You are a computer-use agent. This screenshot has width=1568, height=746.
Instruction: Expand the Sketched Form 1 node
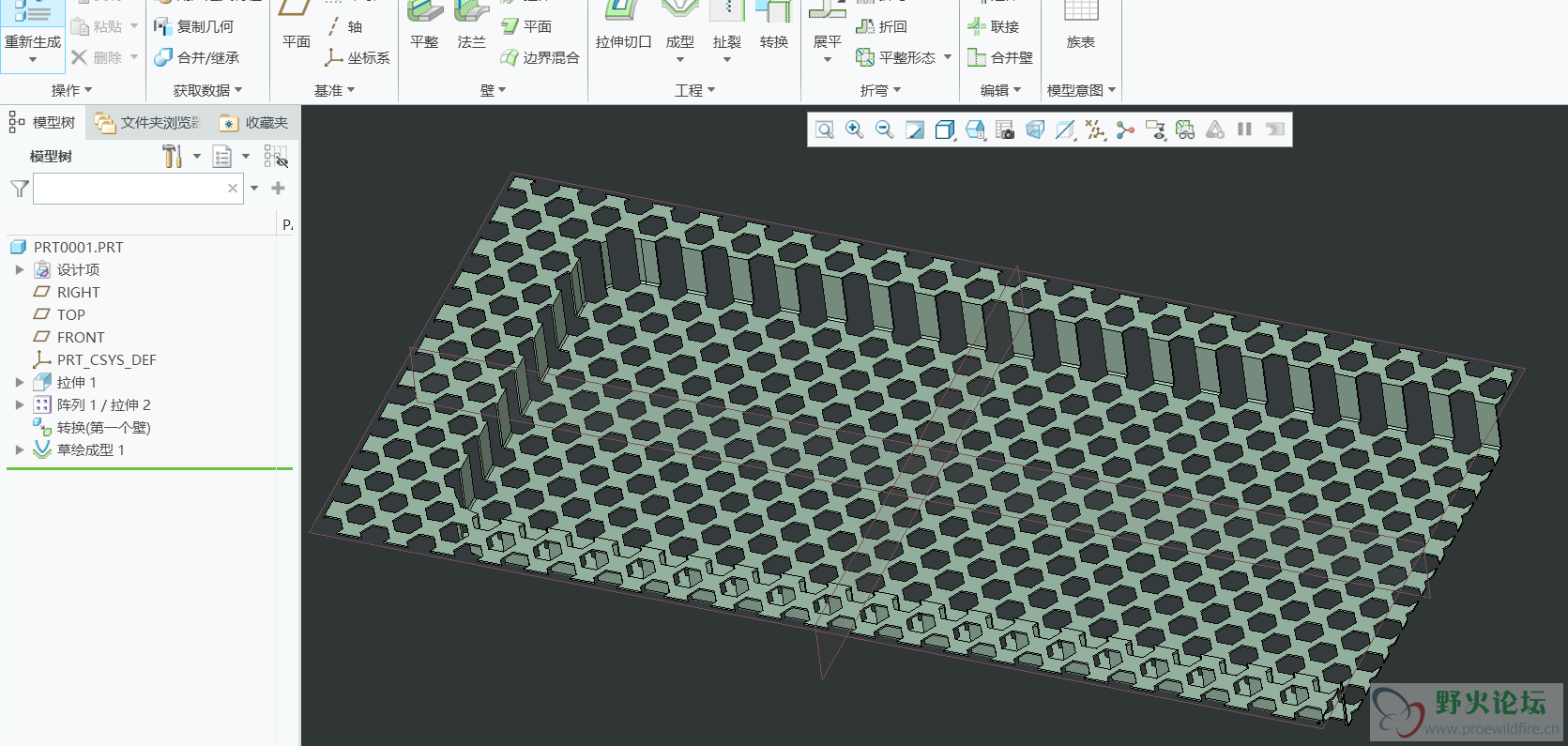point(19,449)
